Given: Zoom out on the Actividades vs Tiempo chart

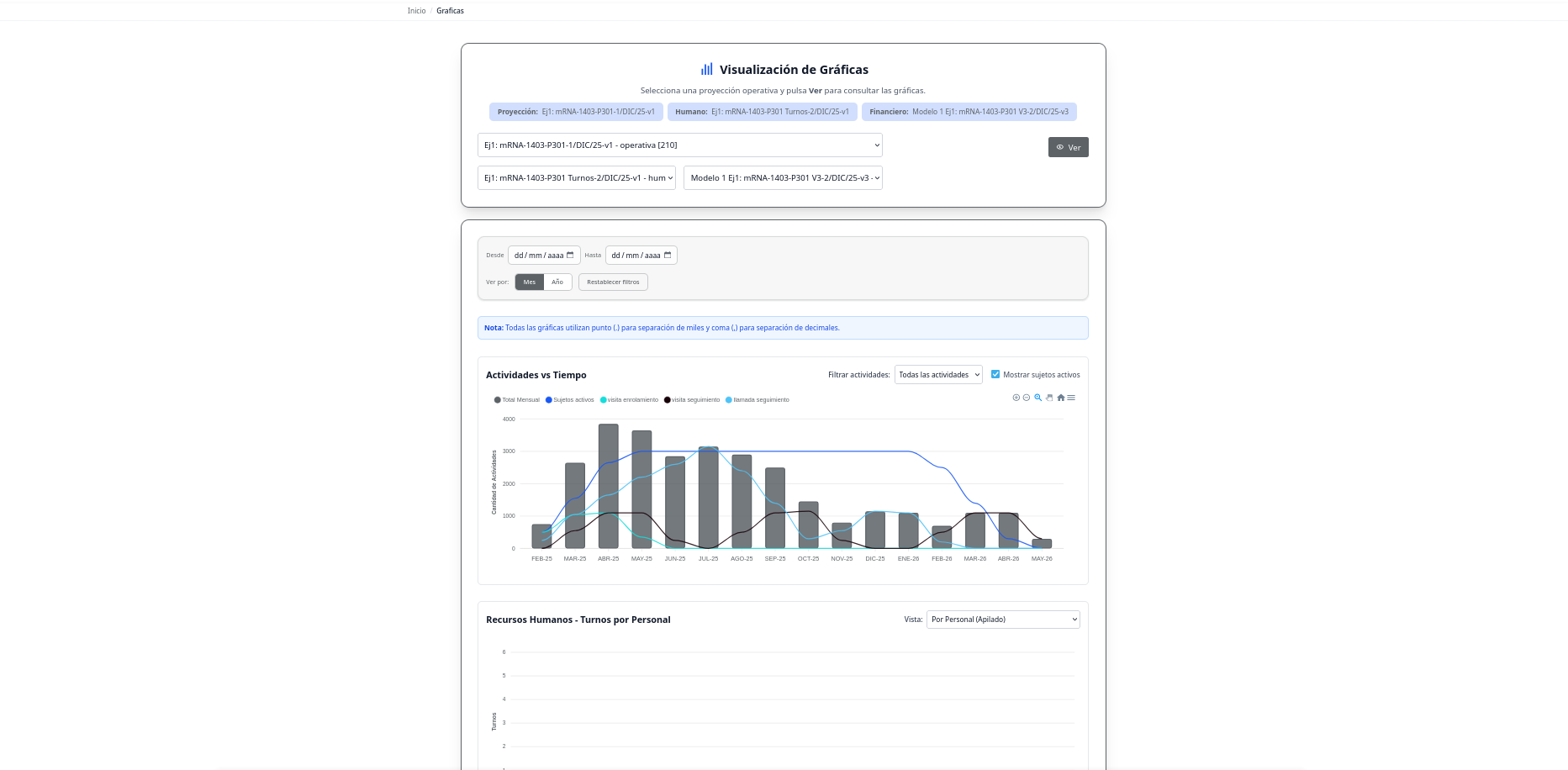Looking at the screenshot, I should coord(1027,398).
